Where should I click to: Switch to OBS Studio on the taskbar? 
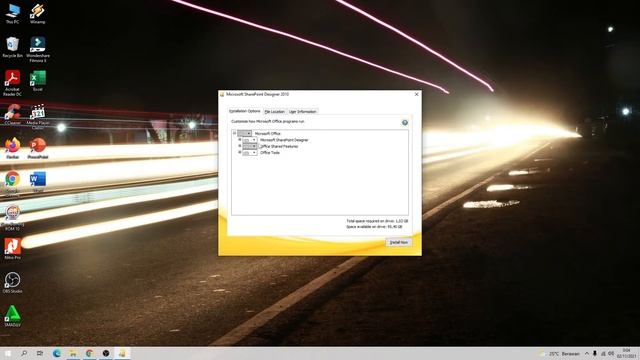pos(106,353)
